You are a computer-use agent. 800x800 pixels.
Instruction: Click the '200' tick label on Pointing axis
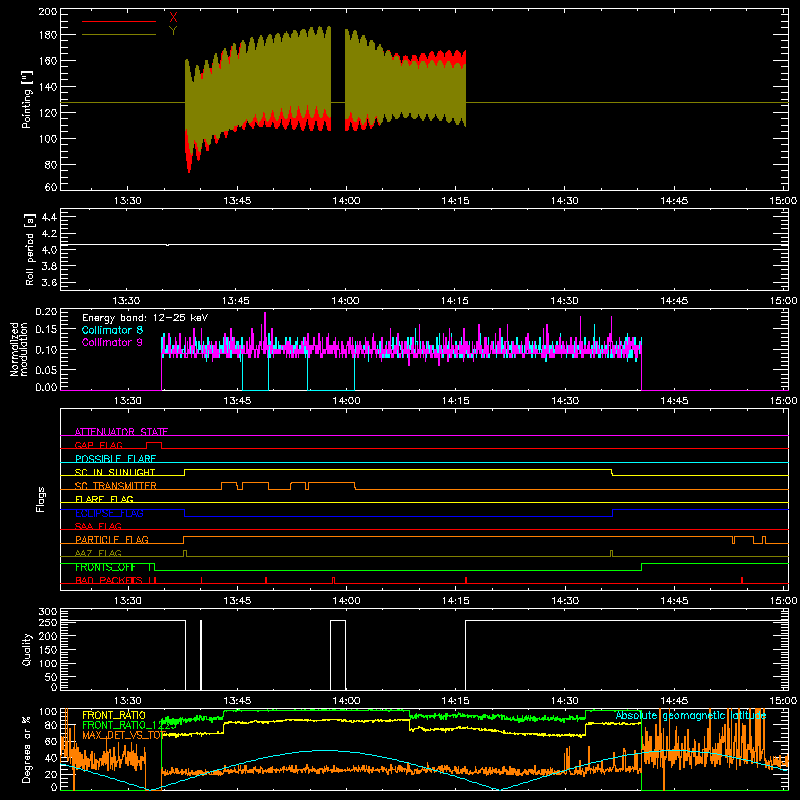tap(48, 11)
